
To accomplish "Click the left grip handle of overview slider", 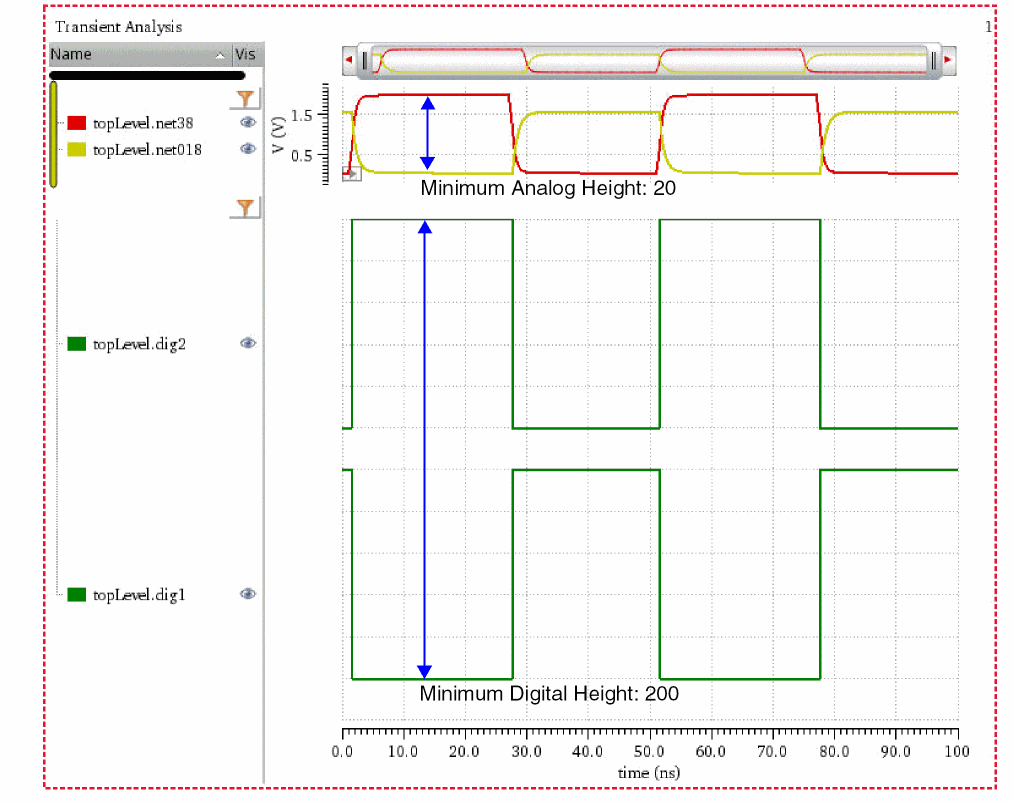I will pos(365,62).
